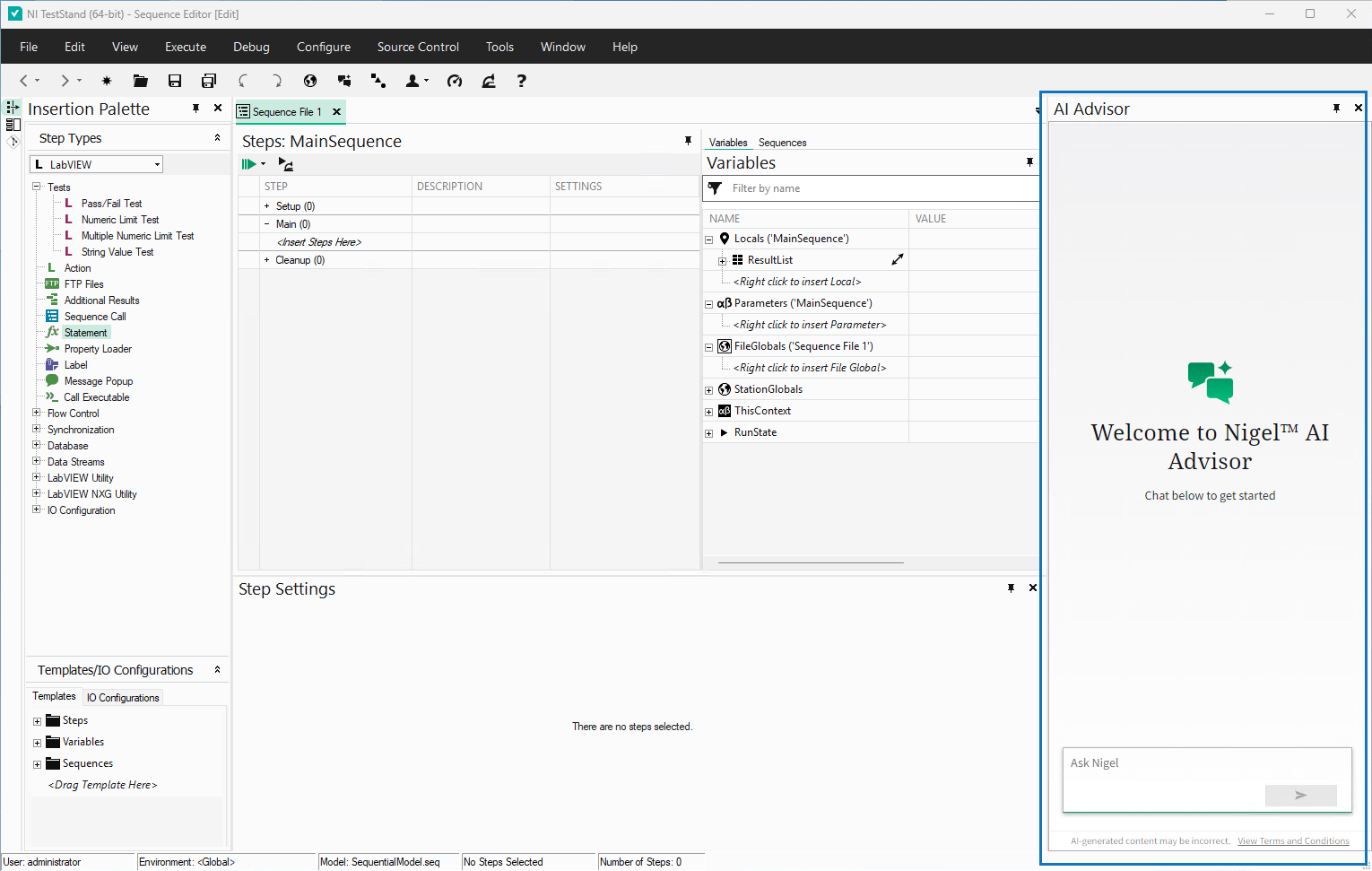Open a file using the folder icon
The image size is (1372, 871).
(141, 81)
